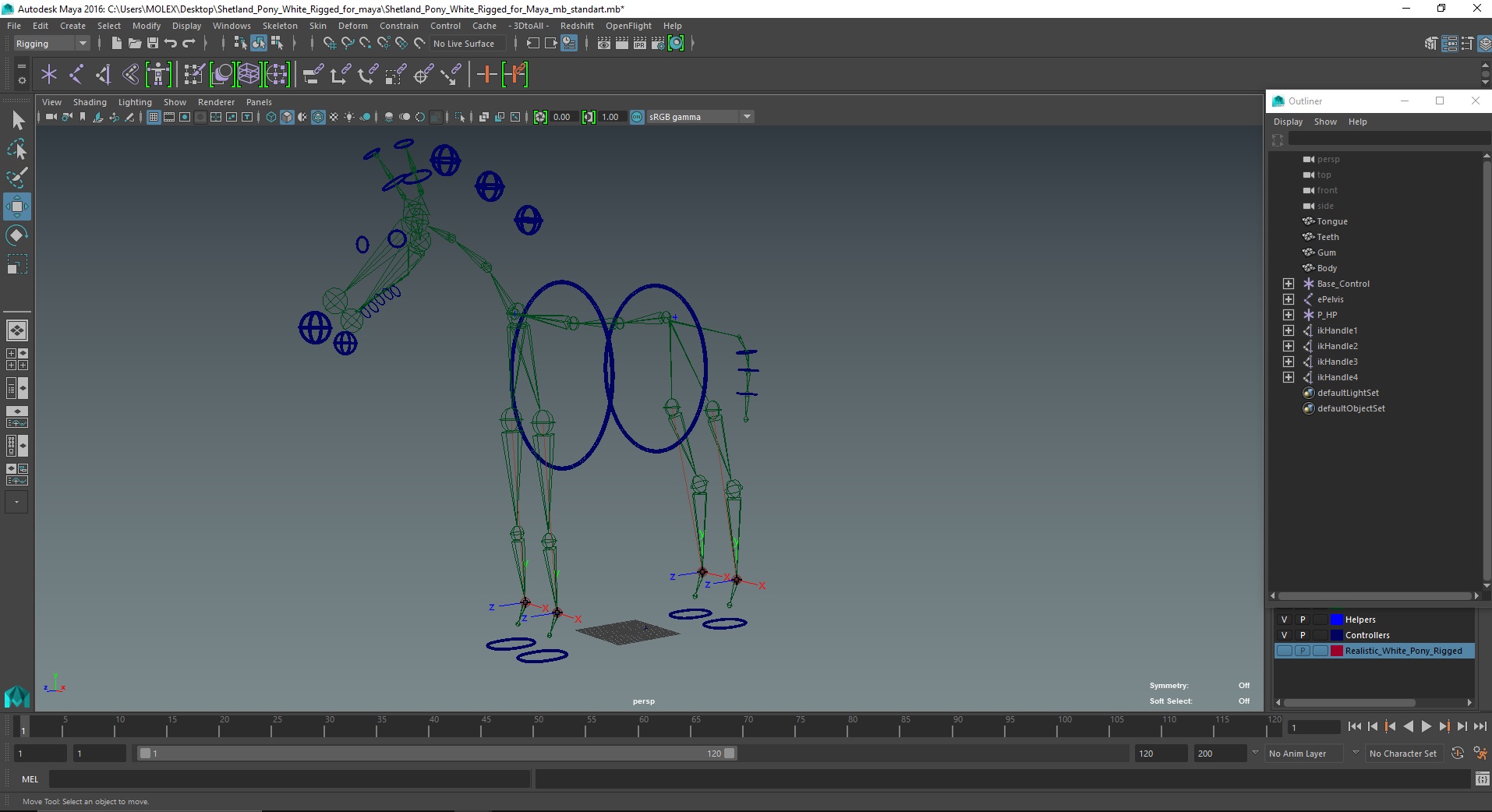
Task: Click the Create Cluster shelf icon
Action: coord(277,75)
